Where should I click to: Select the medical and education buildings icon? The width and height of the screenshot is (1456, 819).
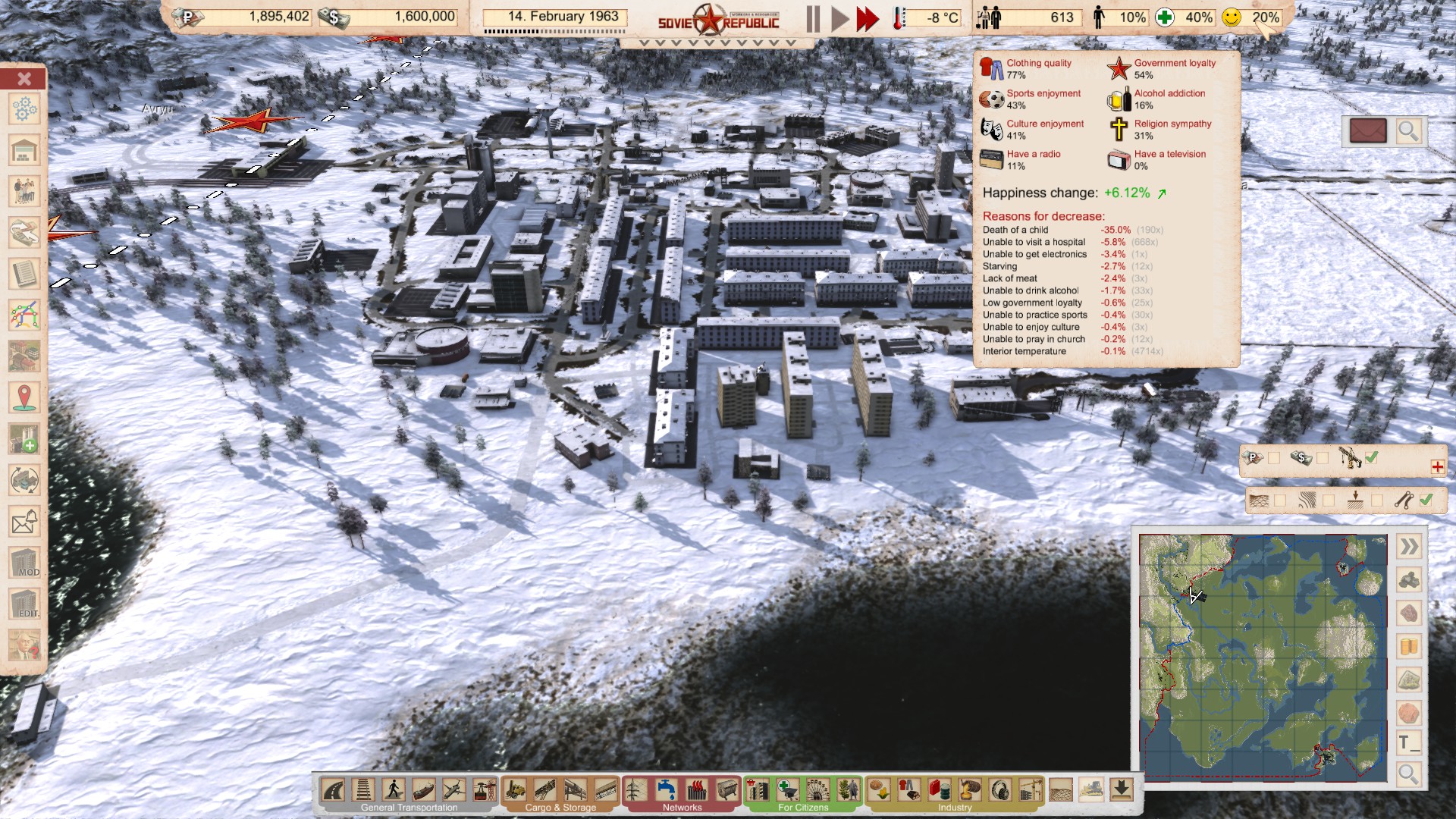click(787, 790)
